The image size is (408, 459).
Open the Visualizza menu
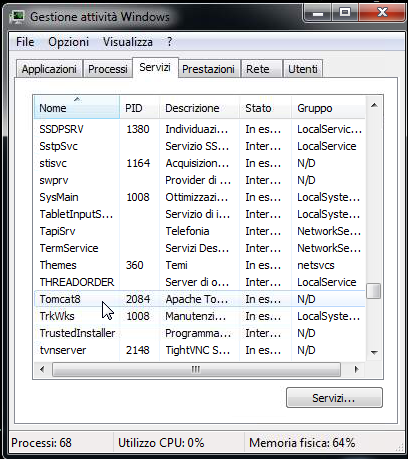[128, 42]
